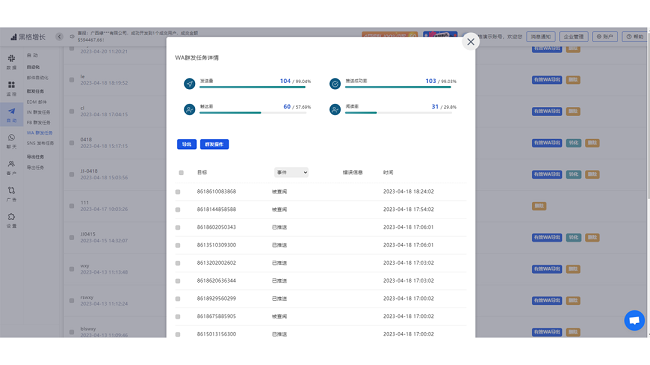This screenshot has height=365, width=650.
Task: Open the message notification button in header
Action: click(541, 36)
